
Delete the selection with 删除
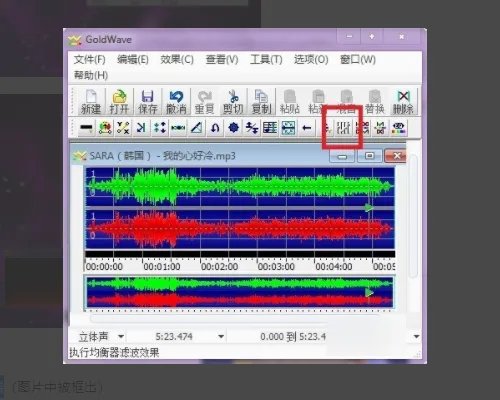[403, 102]
